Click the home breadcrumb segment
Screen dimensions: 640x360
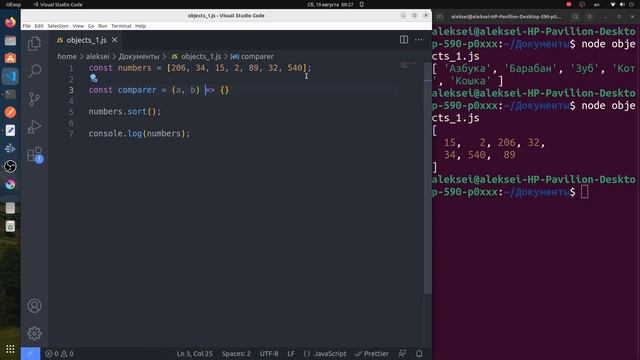click(67, 56)
